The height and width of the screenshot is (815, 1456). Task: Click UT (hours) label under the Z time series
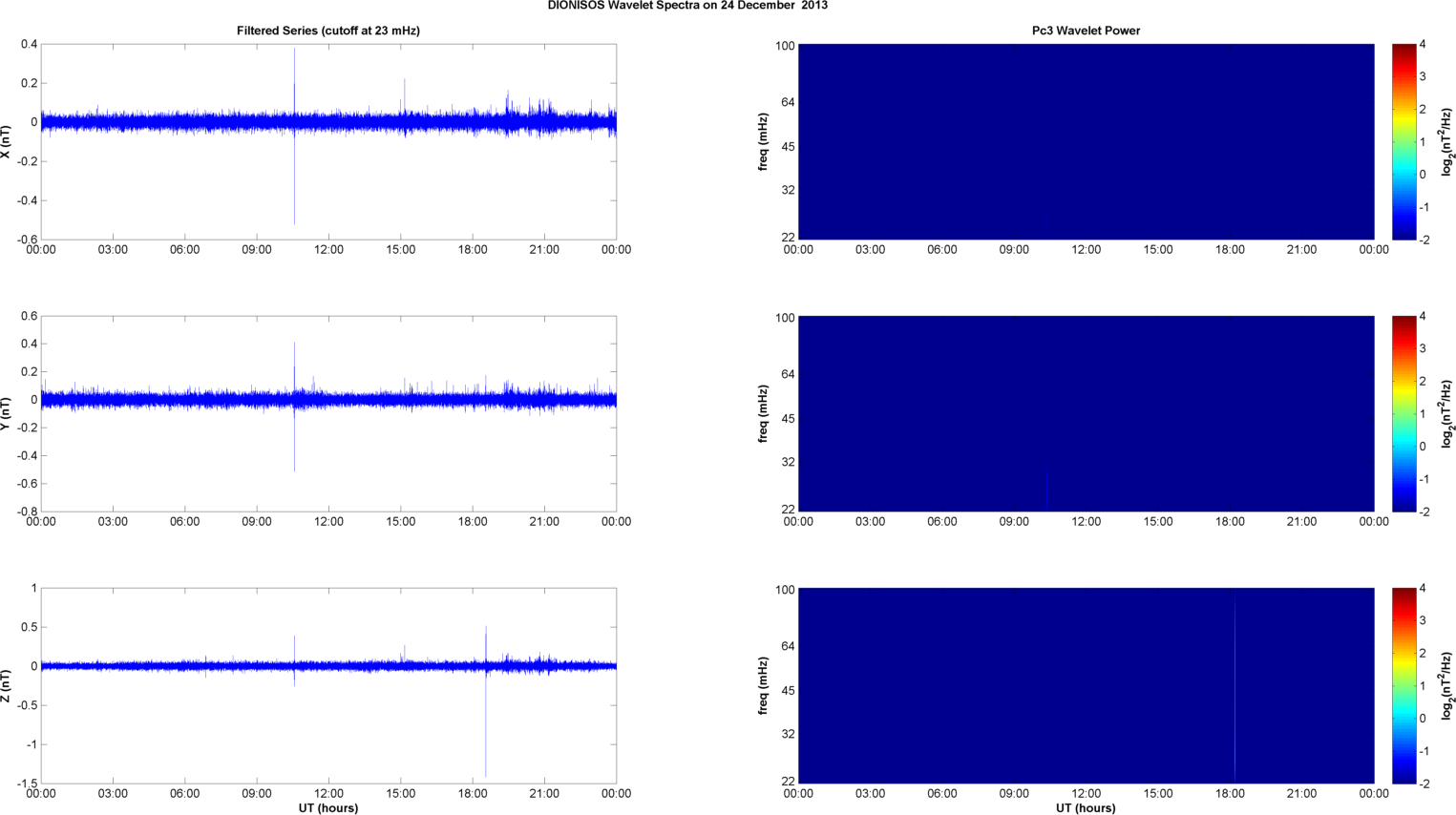click(328, 808)
